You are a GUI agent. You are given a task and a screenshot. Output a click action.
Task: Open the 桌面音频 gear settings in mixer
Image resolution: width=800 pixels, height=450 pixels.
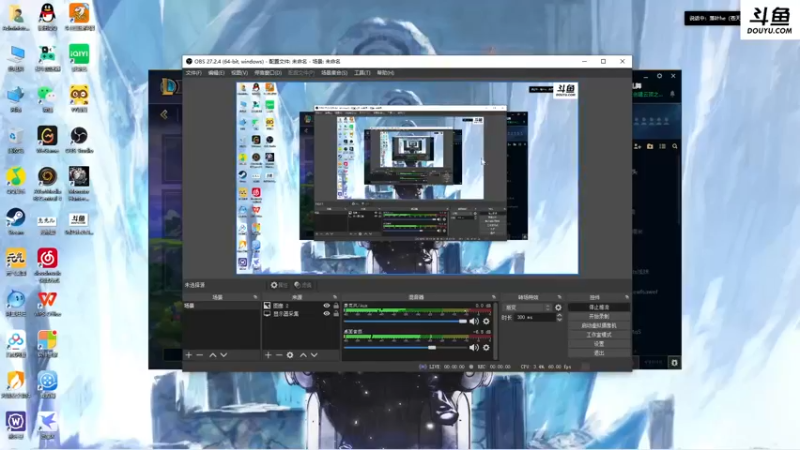pos(486,347)
